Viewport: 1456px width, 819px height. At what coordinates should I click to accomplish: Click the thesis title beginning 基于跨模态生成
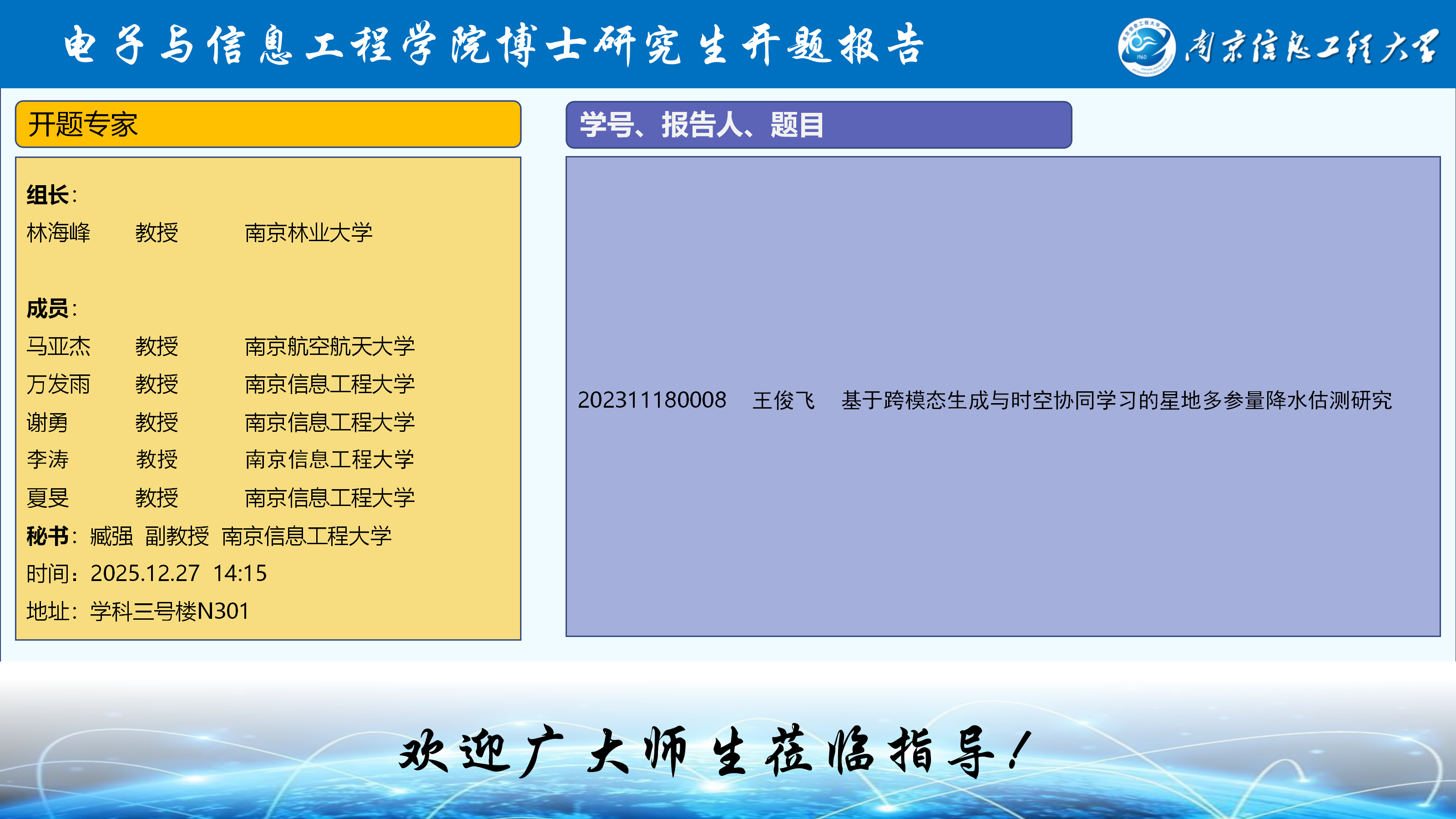point(1116,400)
